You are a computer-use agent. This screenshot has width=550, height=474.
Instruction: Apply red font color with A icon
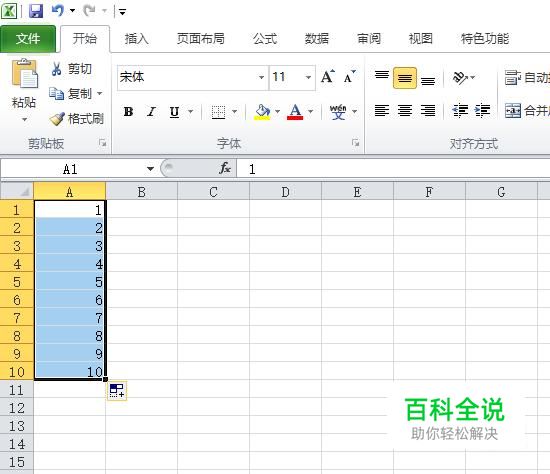pos(295,112)
